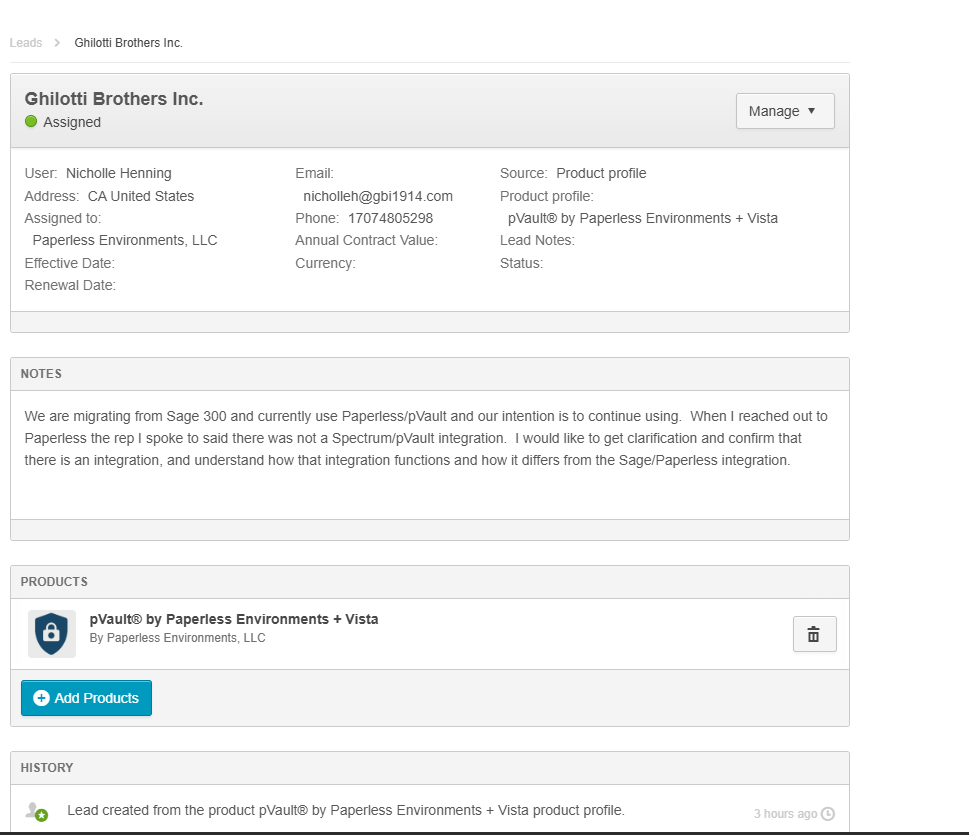Click the Add Products button
This screenshot has height=835, width=969.
pos(87,698)
